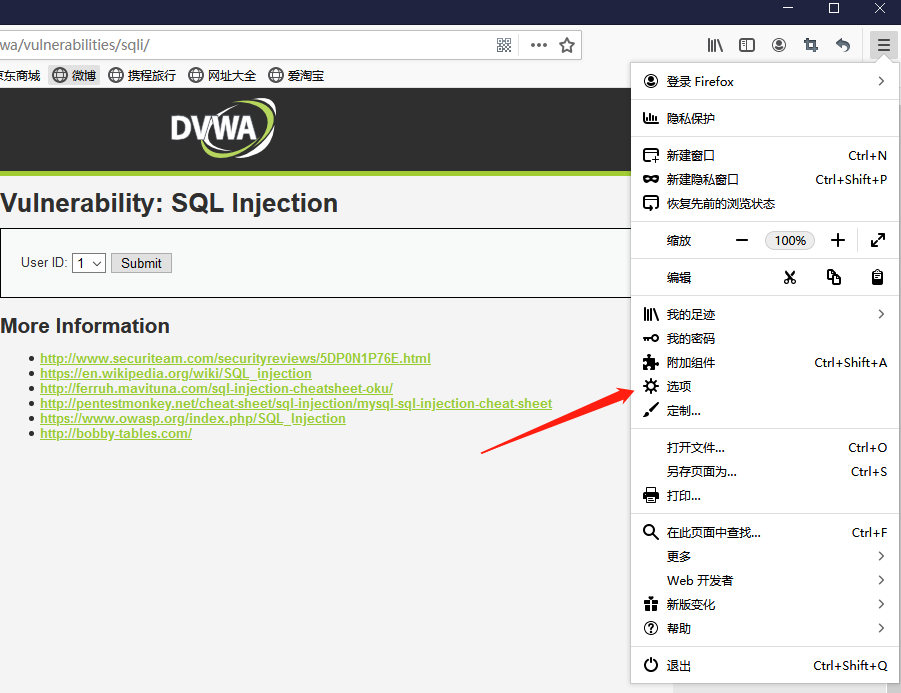Choose 新建隐私窗口 menu entry
This screenshot has width=901, height=693.
[702, 180]
